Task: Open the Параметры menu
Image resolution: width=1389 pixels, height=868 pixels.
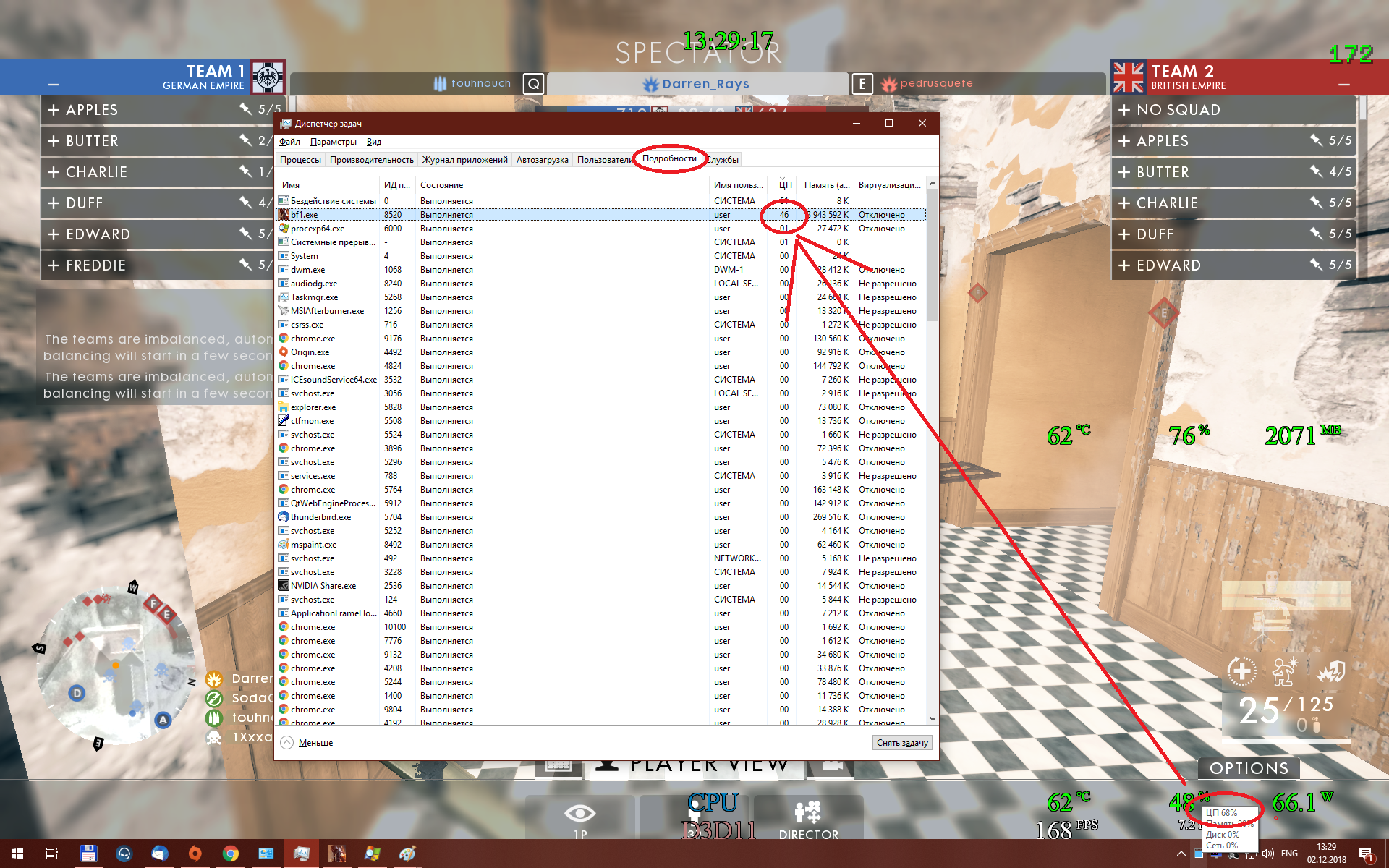Action: (x=333, y=142)
